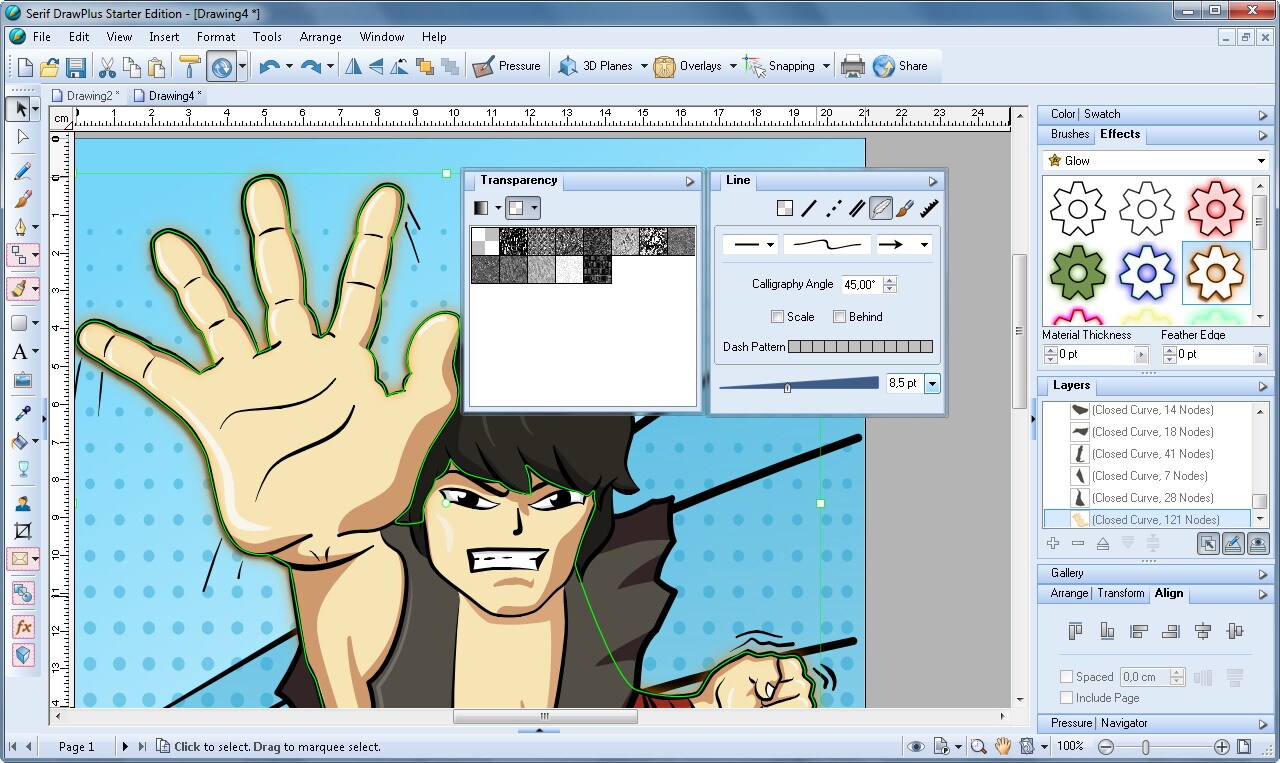Screen dimensions: 1280x763
Task: Select the calligraphic line style in the Line panel
Action: pos(881,208)
